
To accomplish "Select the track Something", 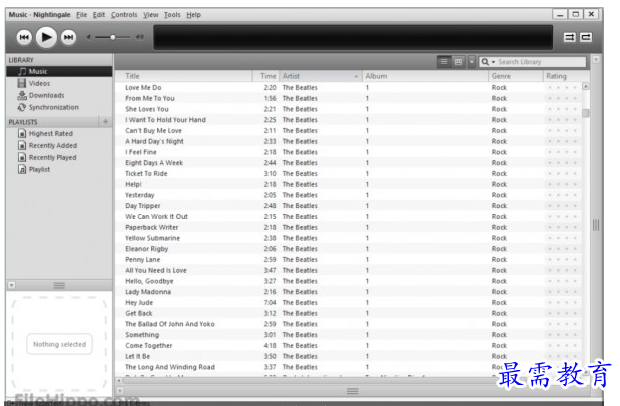I will tap(349, 335).
